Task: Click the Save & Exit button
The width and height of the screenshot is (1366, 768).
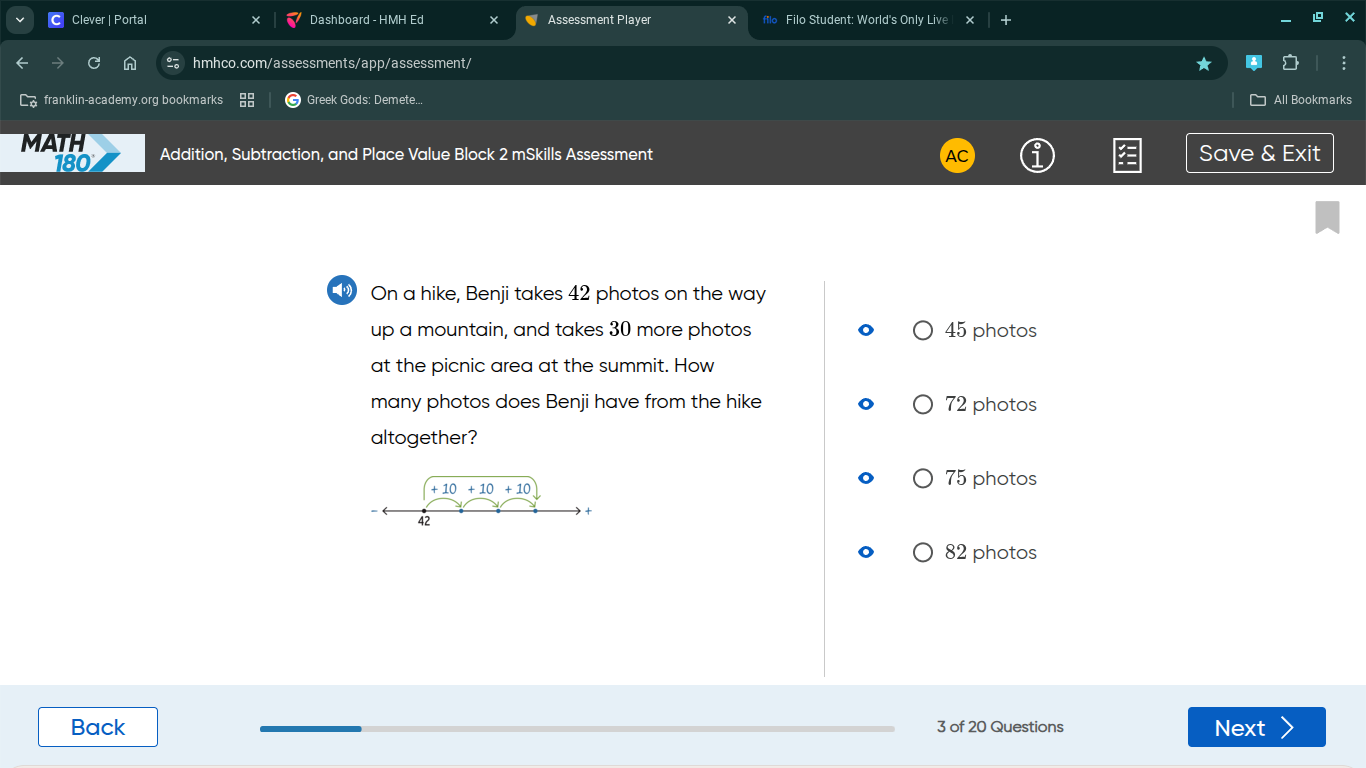Action: point(1259,153)
